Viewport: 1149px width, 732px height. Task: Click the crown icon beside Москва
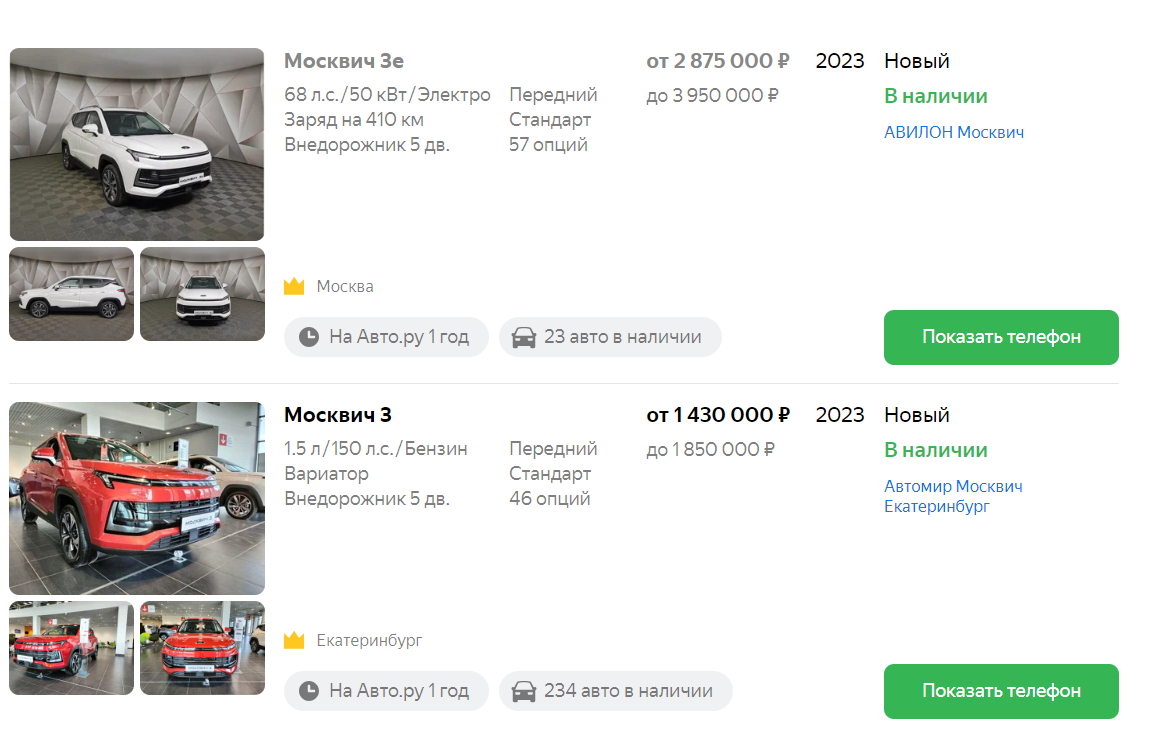tap(294, 287)
